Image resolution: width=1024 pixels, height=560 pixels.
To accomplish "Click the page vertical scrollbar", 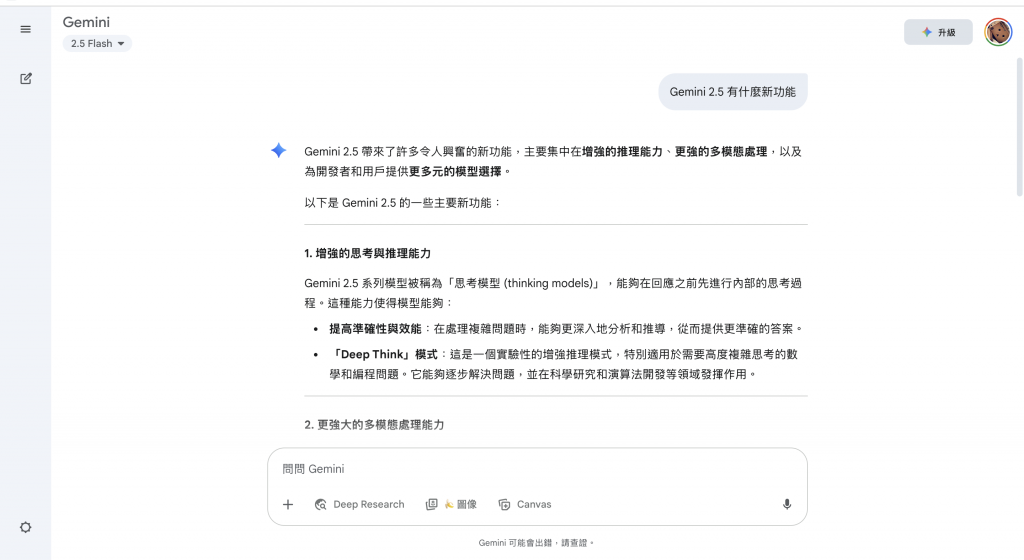I will pos(1019,127).
